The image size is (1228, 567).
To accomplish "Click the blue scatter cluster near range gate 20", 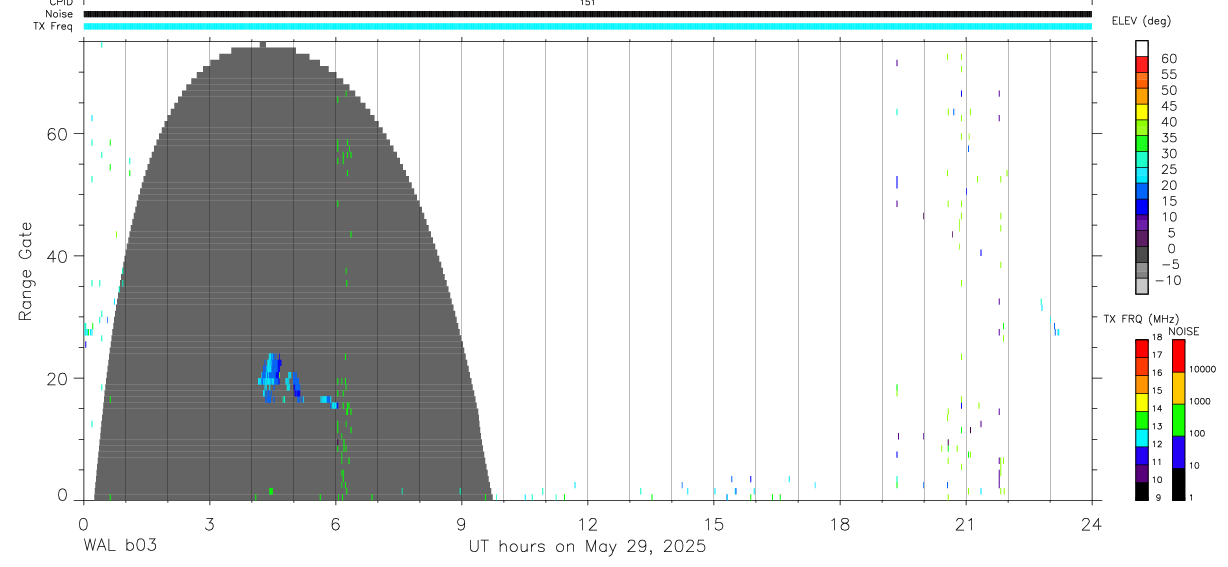I will [280, 380].
